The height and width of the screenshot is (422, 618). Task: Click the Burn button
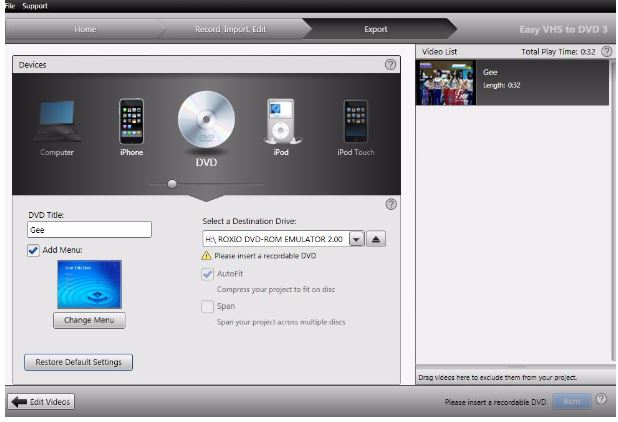571,402
